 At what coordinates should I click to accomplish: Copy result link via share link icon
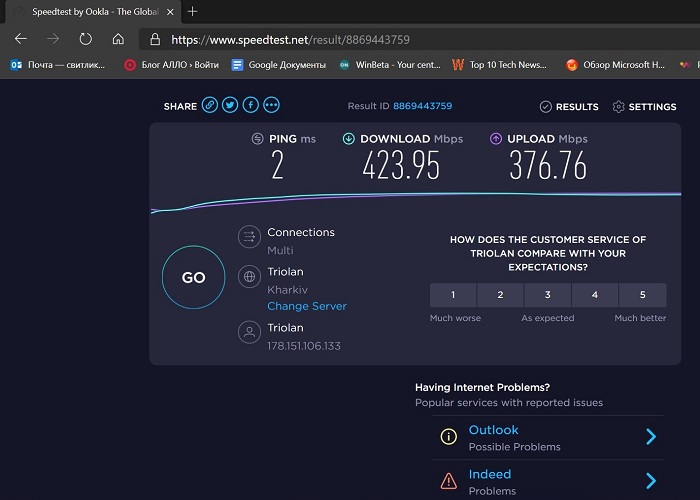(210, 105)
